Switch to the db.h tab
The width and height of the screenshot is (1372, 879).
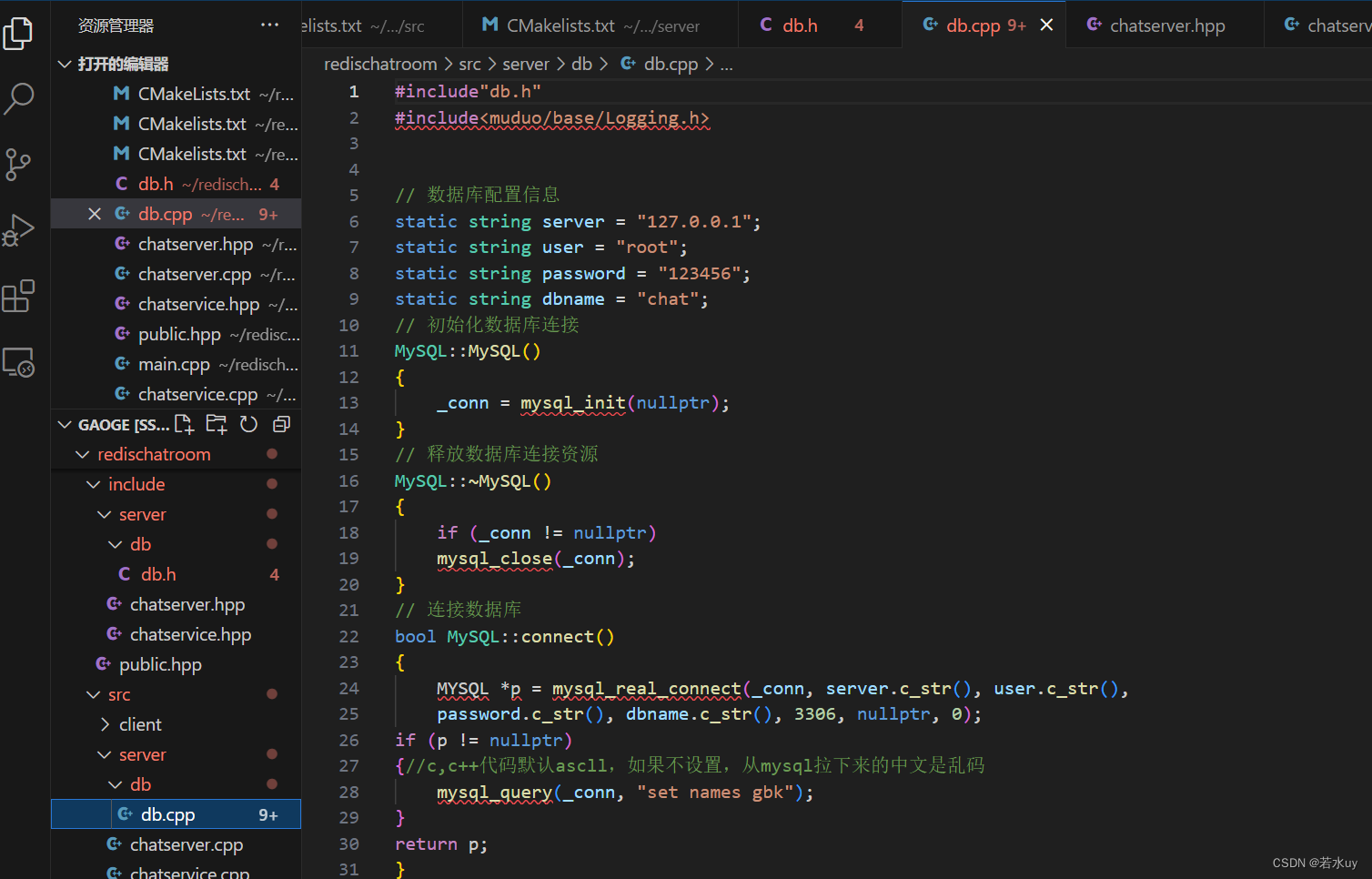[819, 25]
